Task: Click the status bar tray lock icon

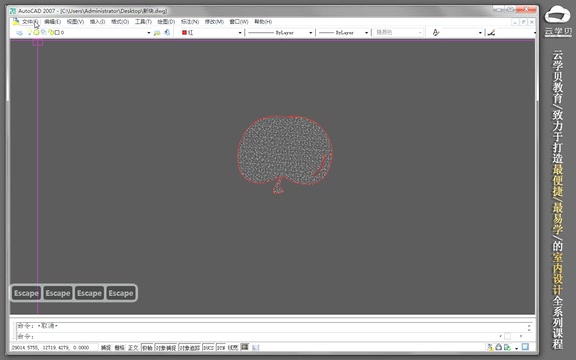Action: pos(498,347)
